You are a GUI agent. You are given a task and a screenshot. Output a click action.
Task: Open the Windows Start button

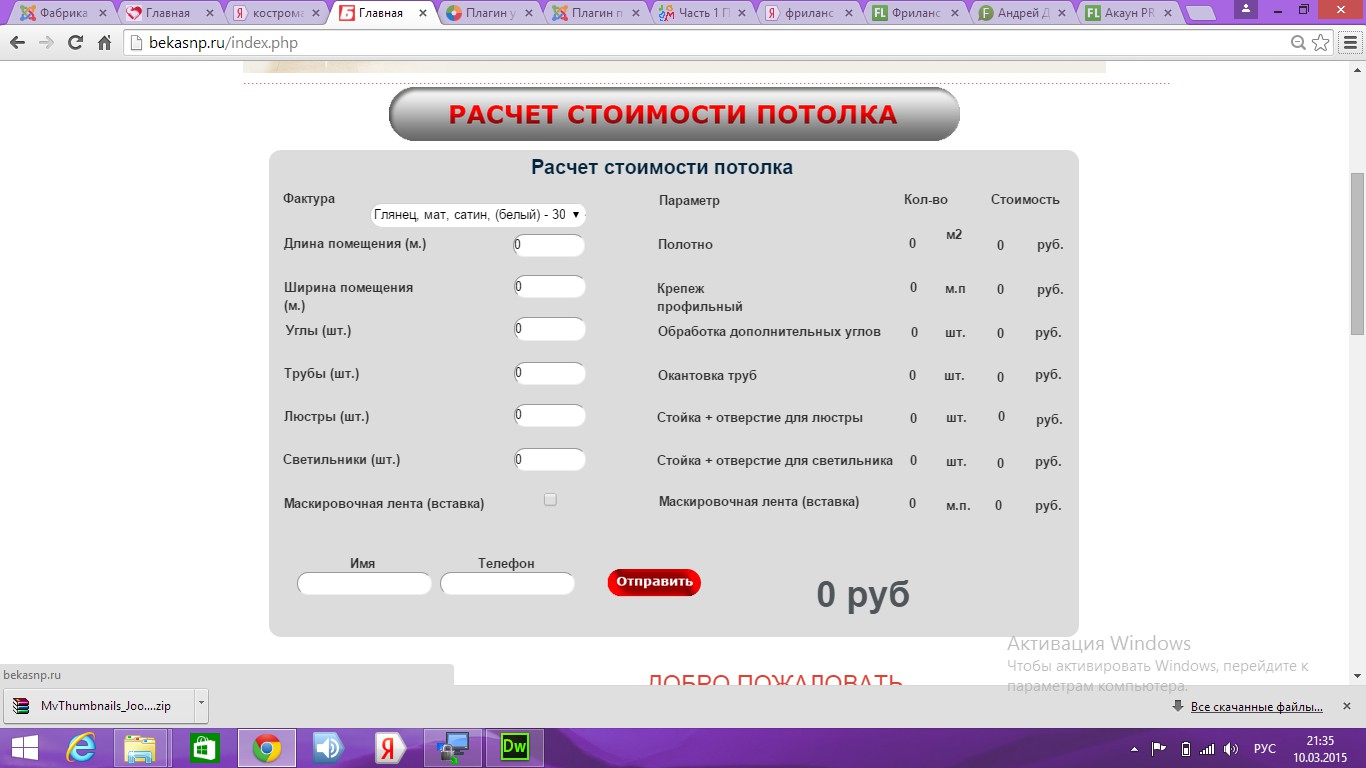coord(24,748)
